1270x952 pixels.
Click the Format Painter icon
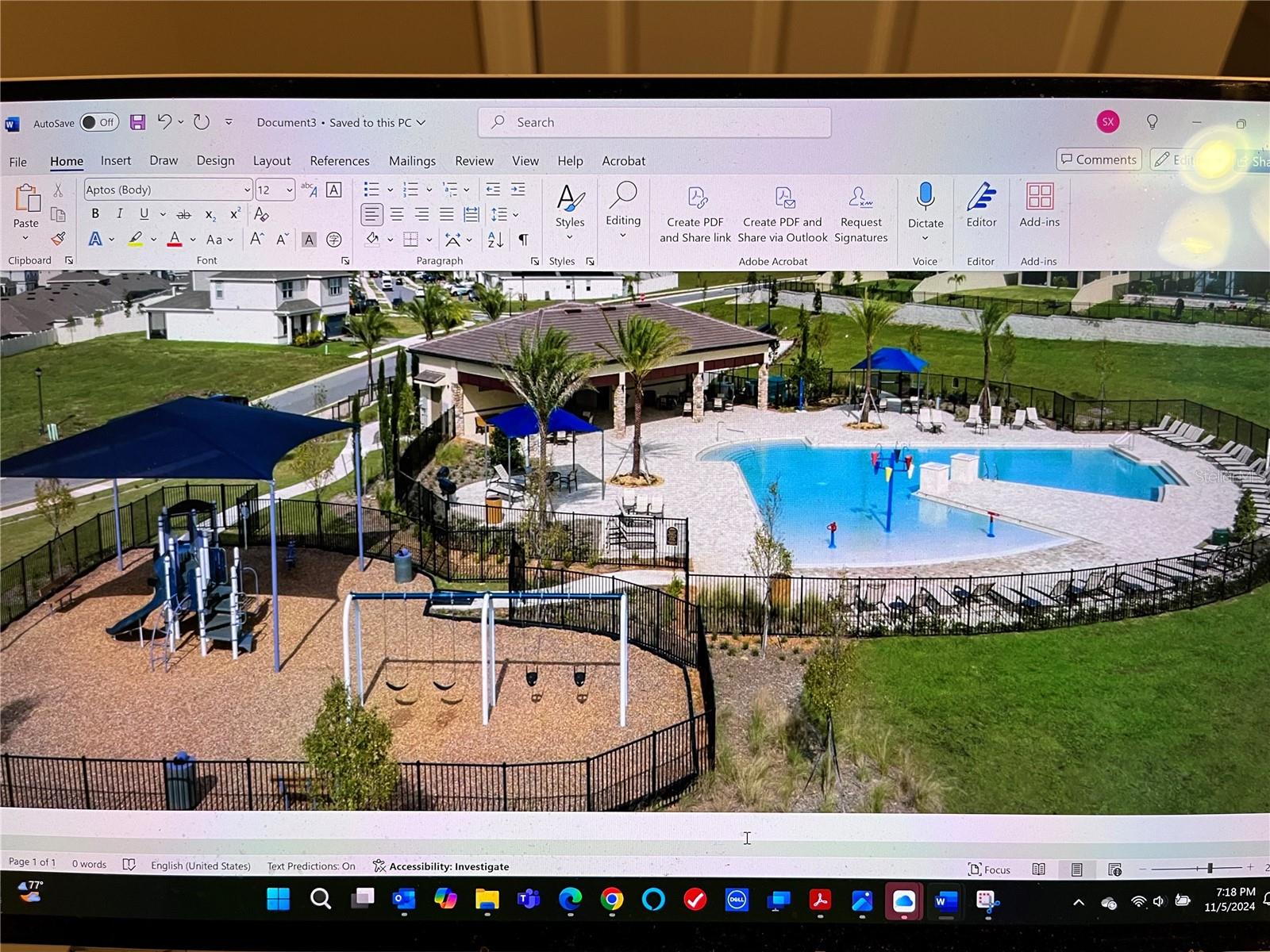[58, 239]
